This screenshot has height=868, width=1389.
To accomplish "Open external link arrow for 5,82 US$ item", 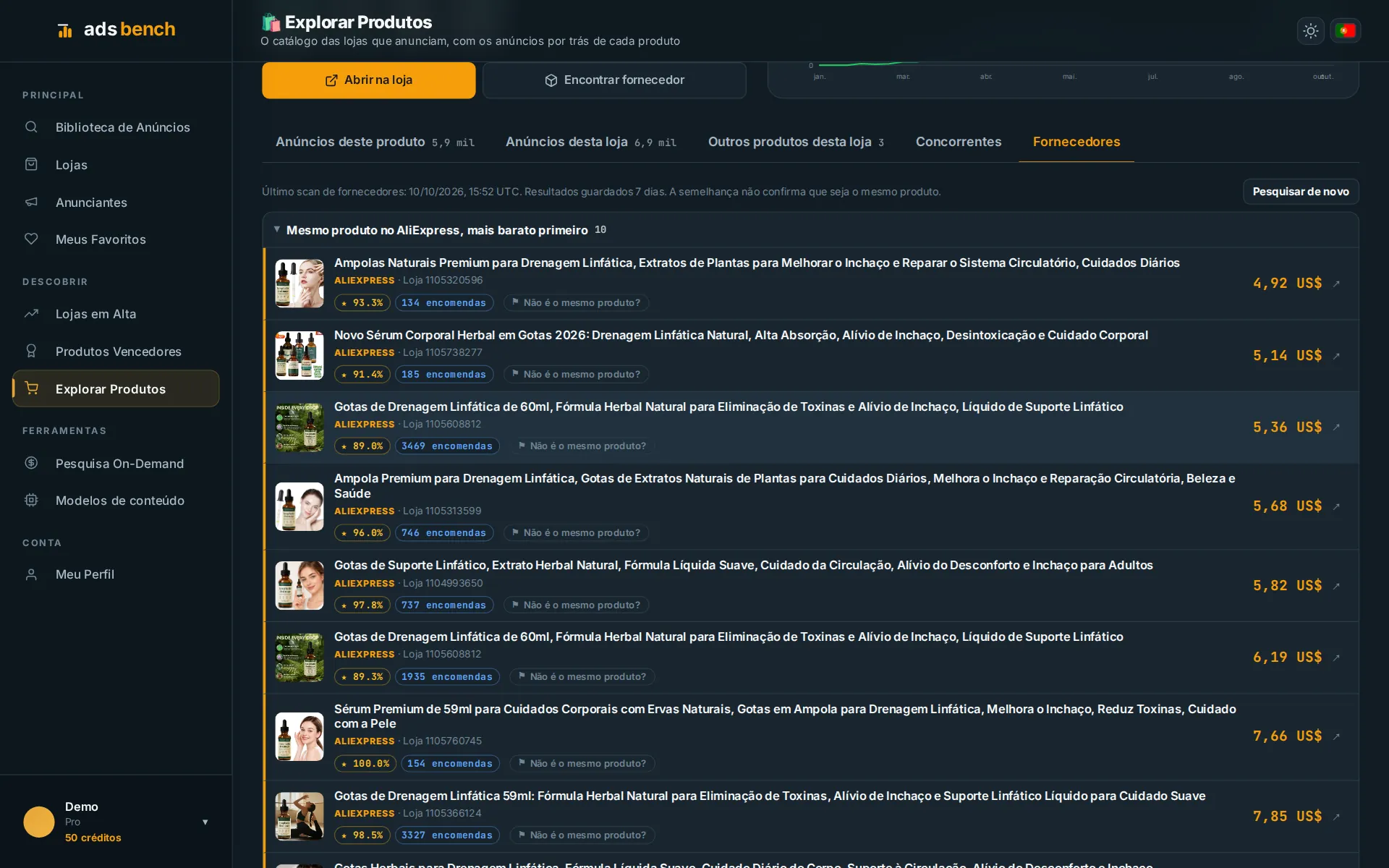I will tap(1336, 586).
